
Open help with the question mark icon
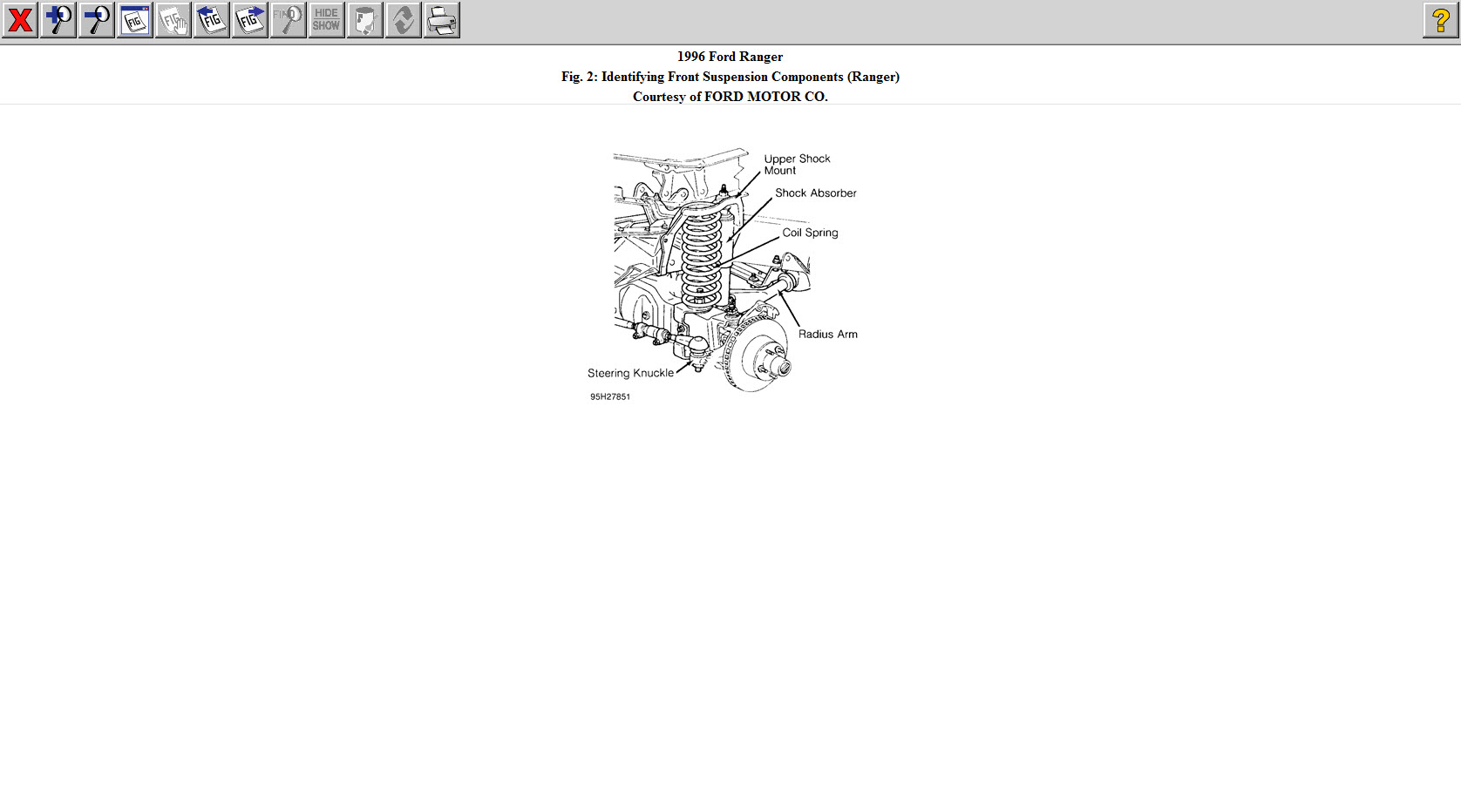pos(1441,20)
